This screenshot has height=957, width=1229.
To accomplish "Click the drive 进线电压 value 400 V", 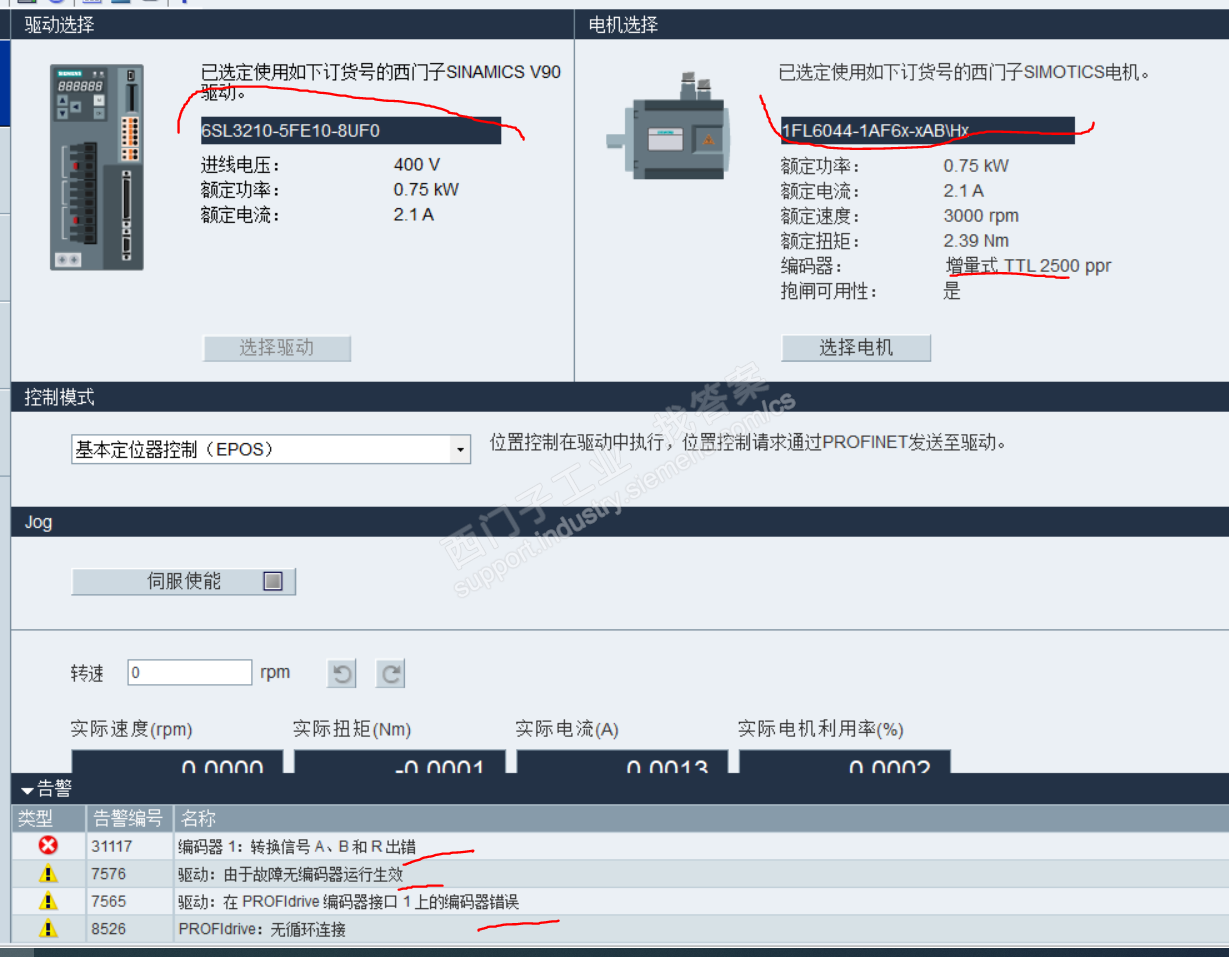I will point(417,165).
